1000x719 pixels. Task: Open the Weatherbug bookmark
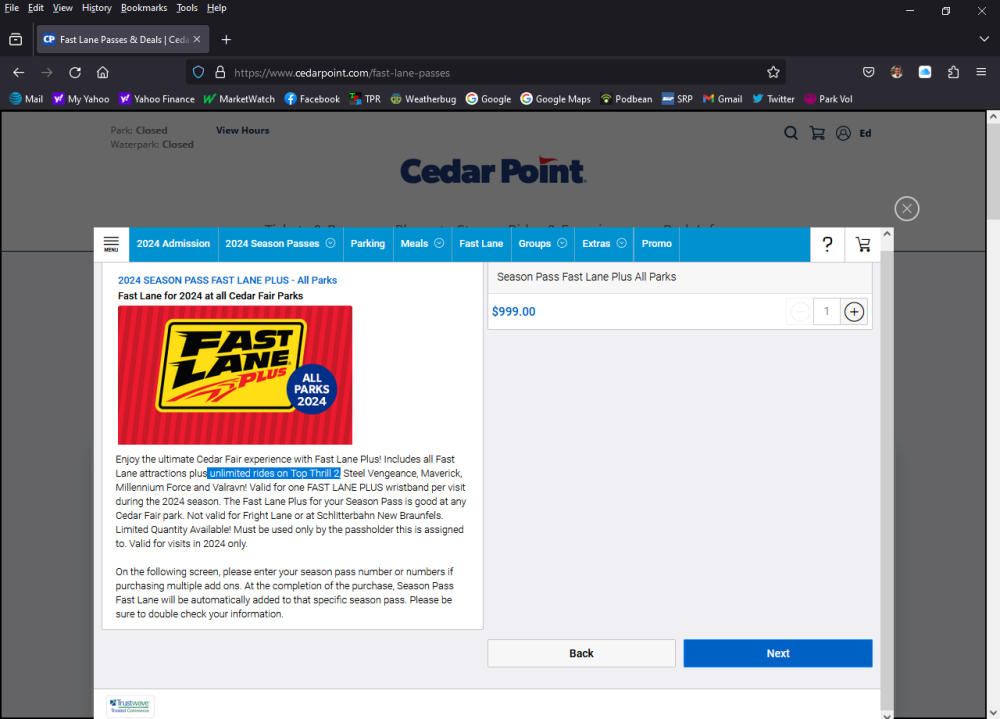(423, 99)
